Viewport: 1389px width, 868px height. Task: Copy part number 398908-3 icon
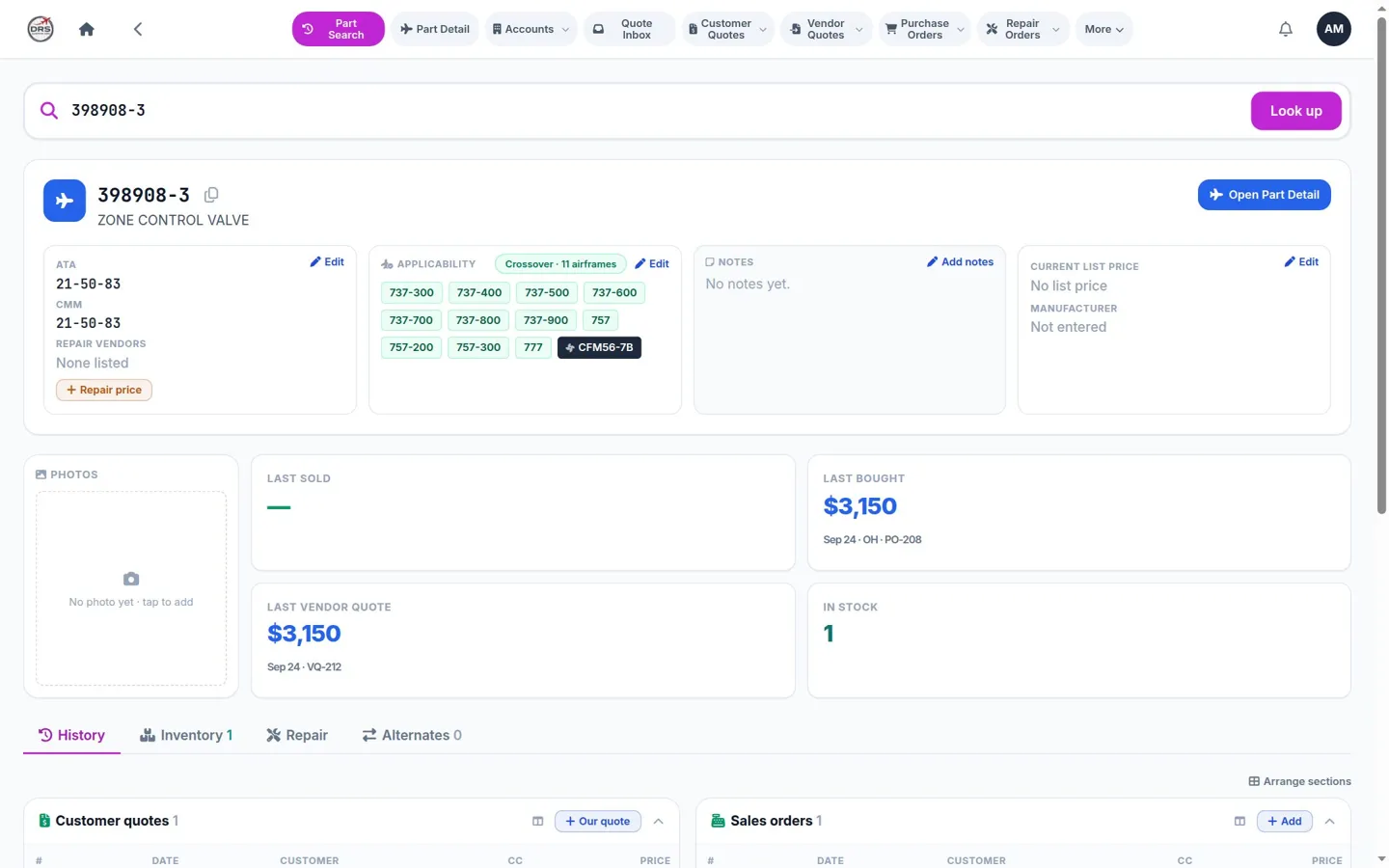(x=211, y=195)
